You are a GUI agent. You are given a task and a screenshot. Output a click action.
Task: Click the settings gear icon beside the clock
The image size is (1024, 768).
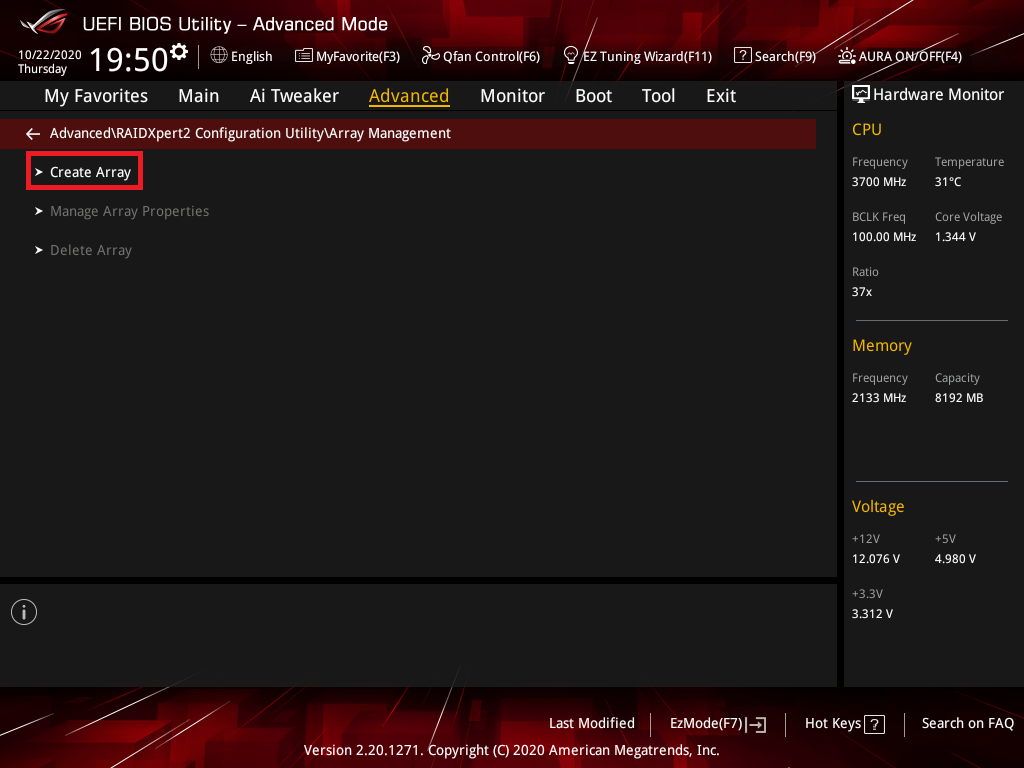(x=179, y=51)
